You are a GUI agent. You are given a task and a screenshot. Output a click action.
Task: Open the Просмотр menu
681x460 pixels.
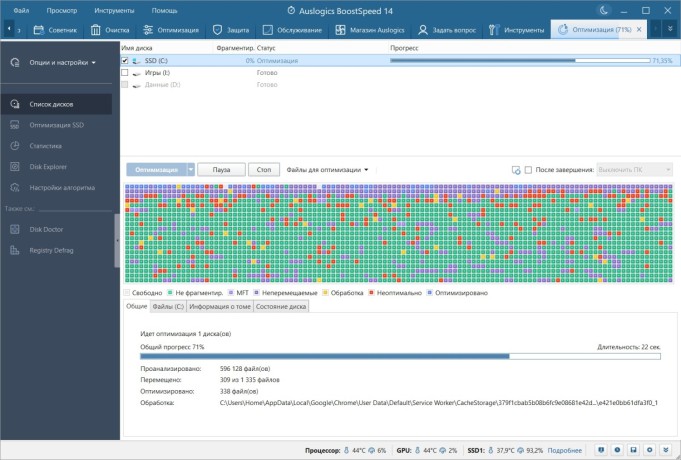tap(61, 9)
